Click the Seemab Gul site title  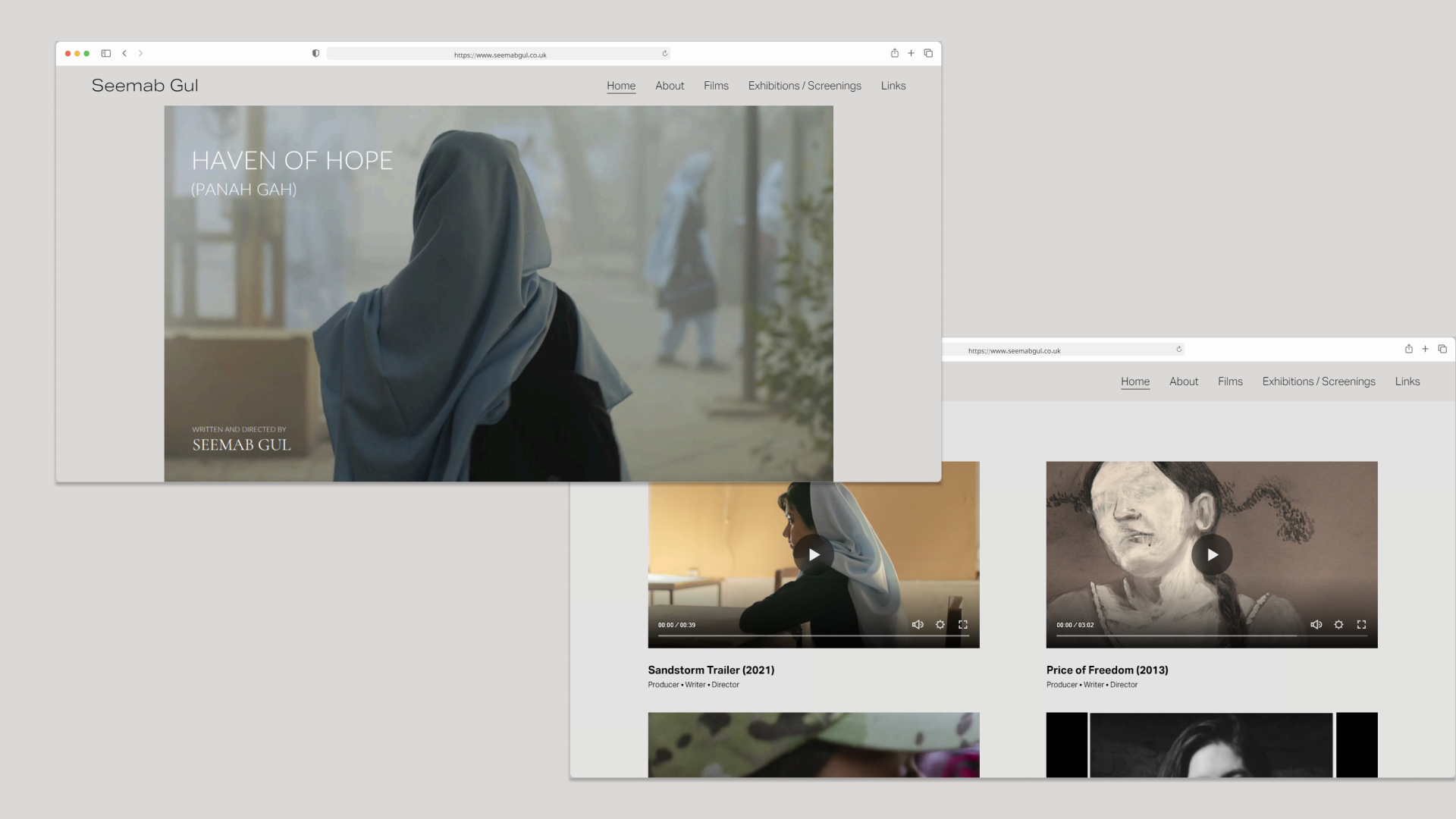[x=145, y=86]
